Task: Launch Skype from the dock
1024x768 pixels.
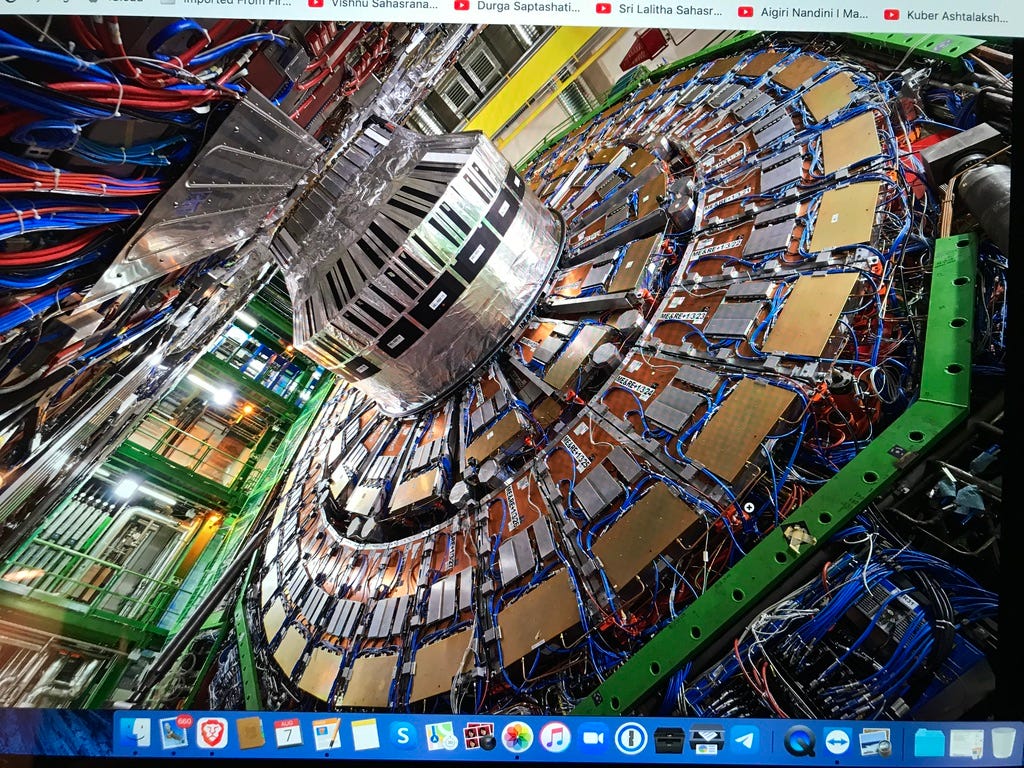Action: click(x=404, y=736)
